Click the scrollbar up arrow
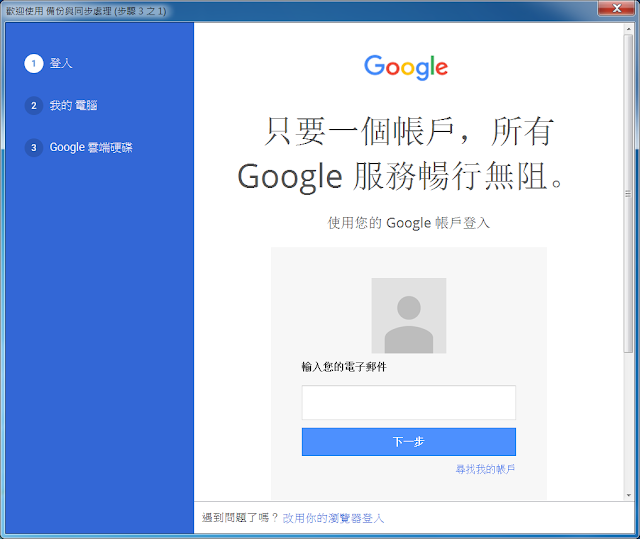 pyautogui.click(x=628, y=29)
